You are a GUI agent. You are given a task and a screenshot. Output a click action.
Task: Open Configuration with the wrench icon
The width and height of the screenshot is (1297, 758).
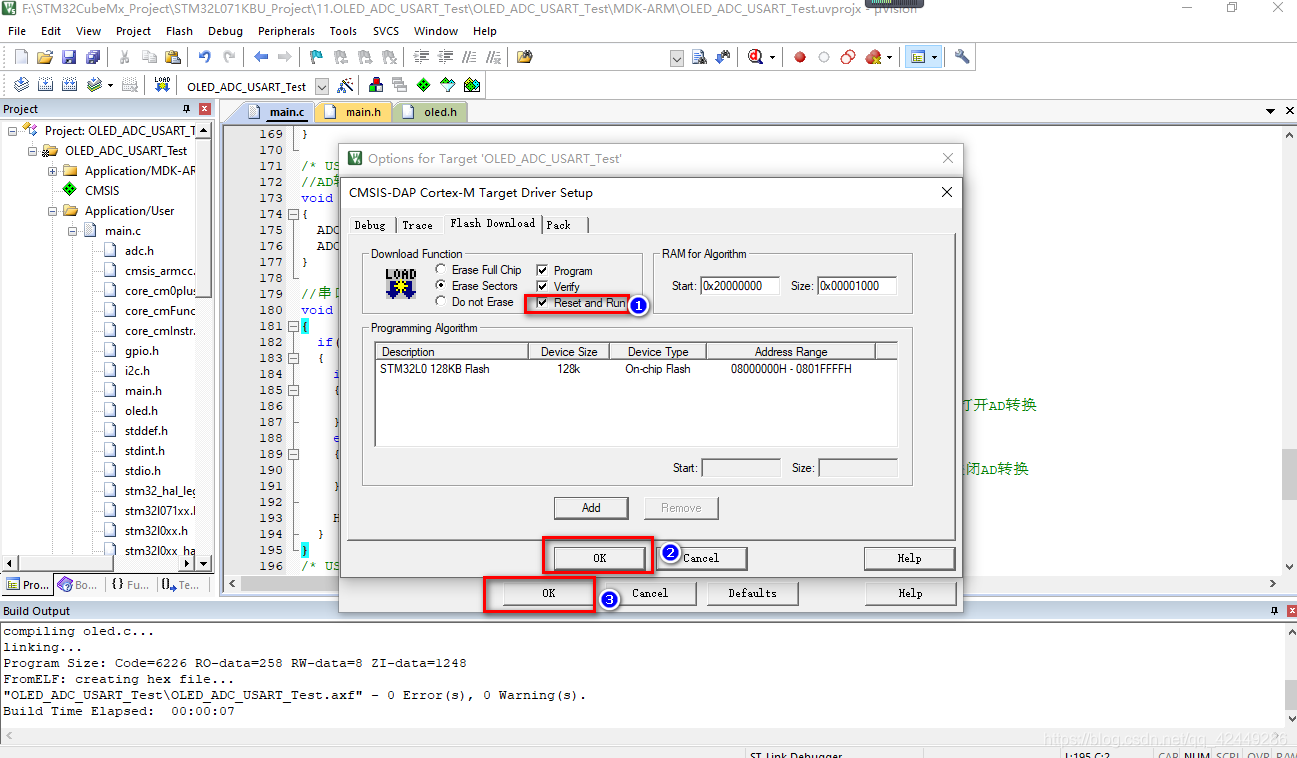point(962,57)
